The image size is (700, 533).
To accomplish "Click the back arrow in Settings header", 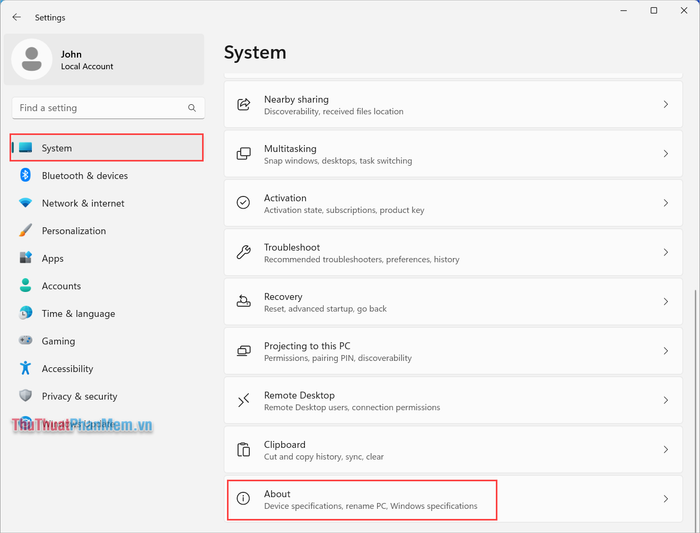I will (17, 17).
